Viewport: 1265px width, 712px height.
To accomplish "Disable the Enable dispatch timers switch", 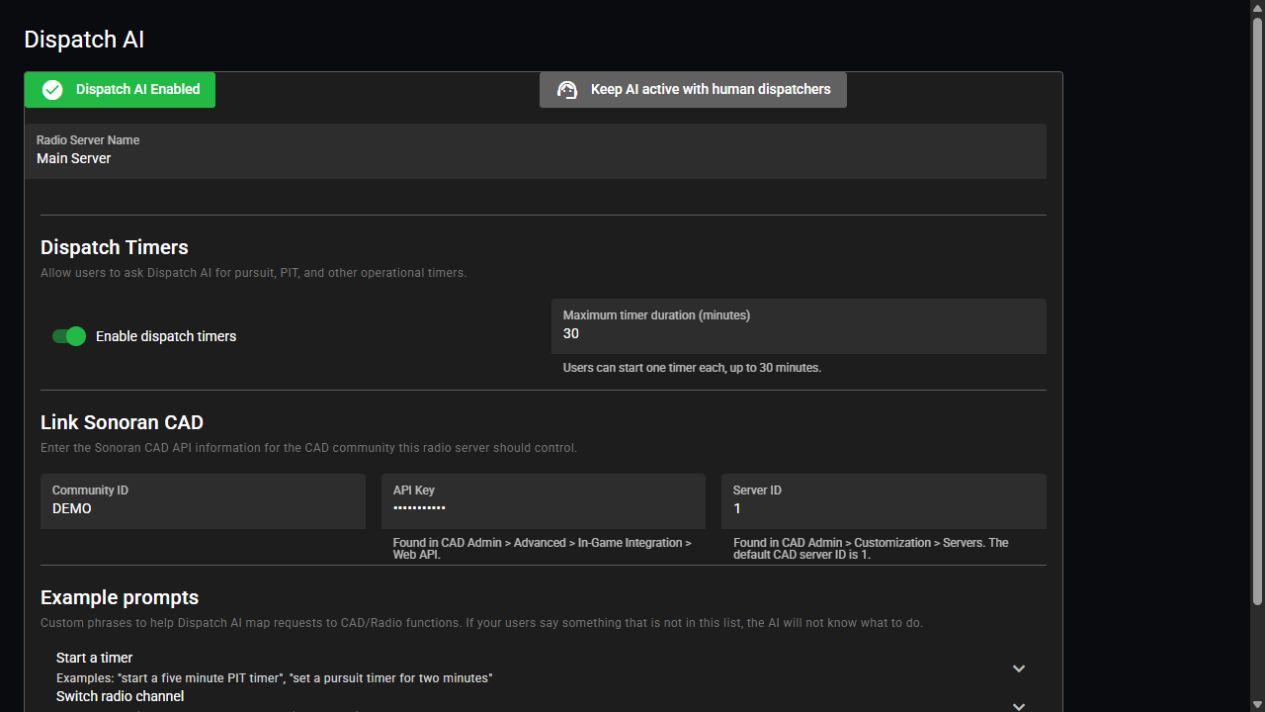I will tap(69, 336).
